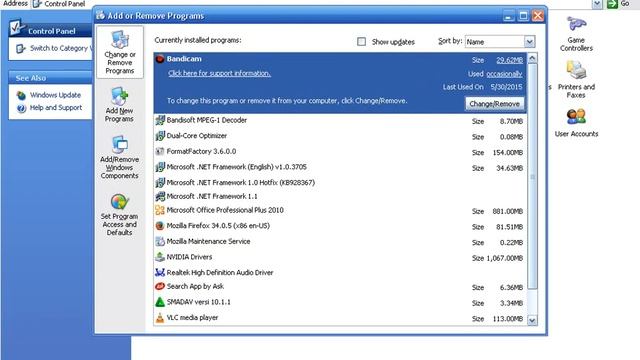640x360 pixels.
Task: Select the NVIDIA Drivers icon
Action: coord(160,257)
